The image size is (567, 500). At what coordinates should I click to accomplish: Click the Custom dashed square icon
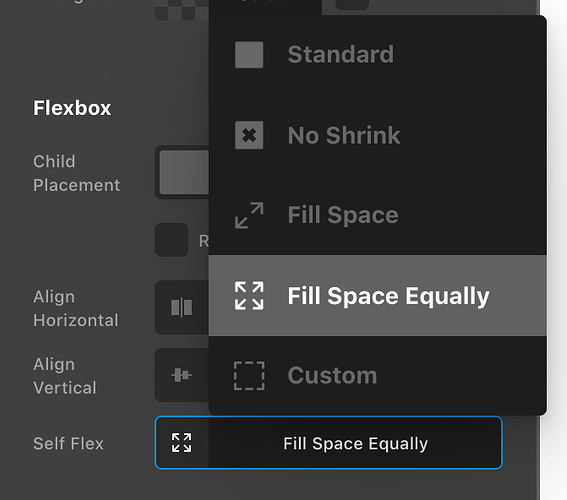click(x=249, y=376)
